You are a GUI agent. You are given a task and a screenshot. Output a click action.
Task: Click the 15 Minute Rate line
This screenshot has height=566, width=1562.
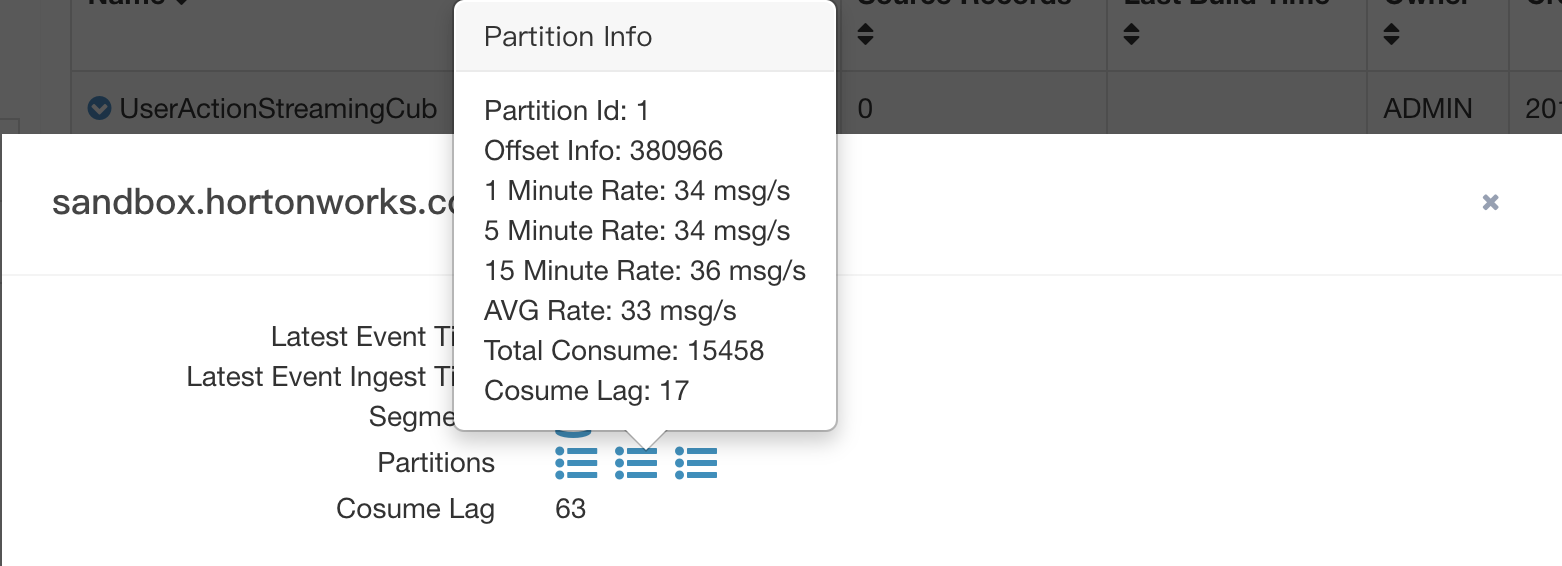click(644, 271)
